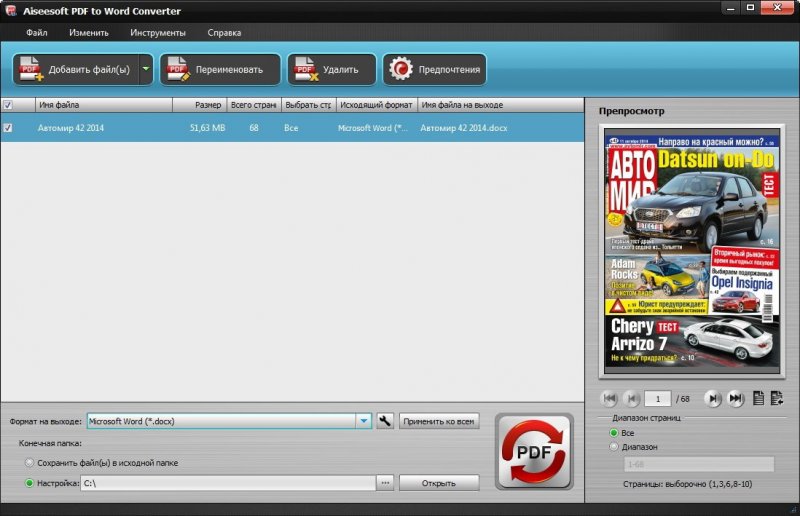
Task: Click the Добавить файл(ы) add PDF button
Action: click(x=76, y=69)
